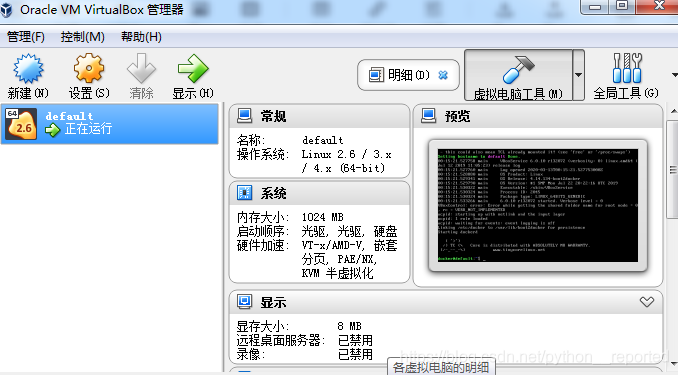Click the '8 MB' video memory value
The width and height of the screenshot is (678, 375).
coord(349,326)
